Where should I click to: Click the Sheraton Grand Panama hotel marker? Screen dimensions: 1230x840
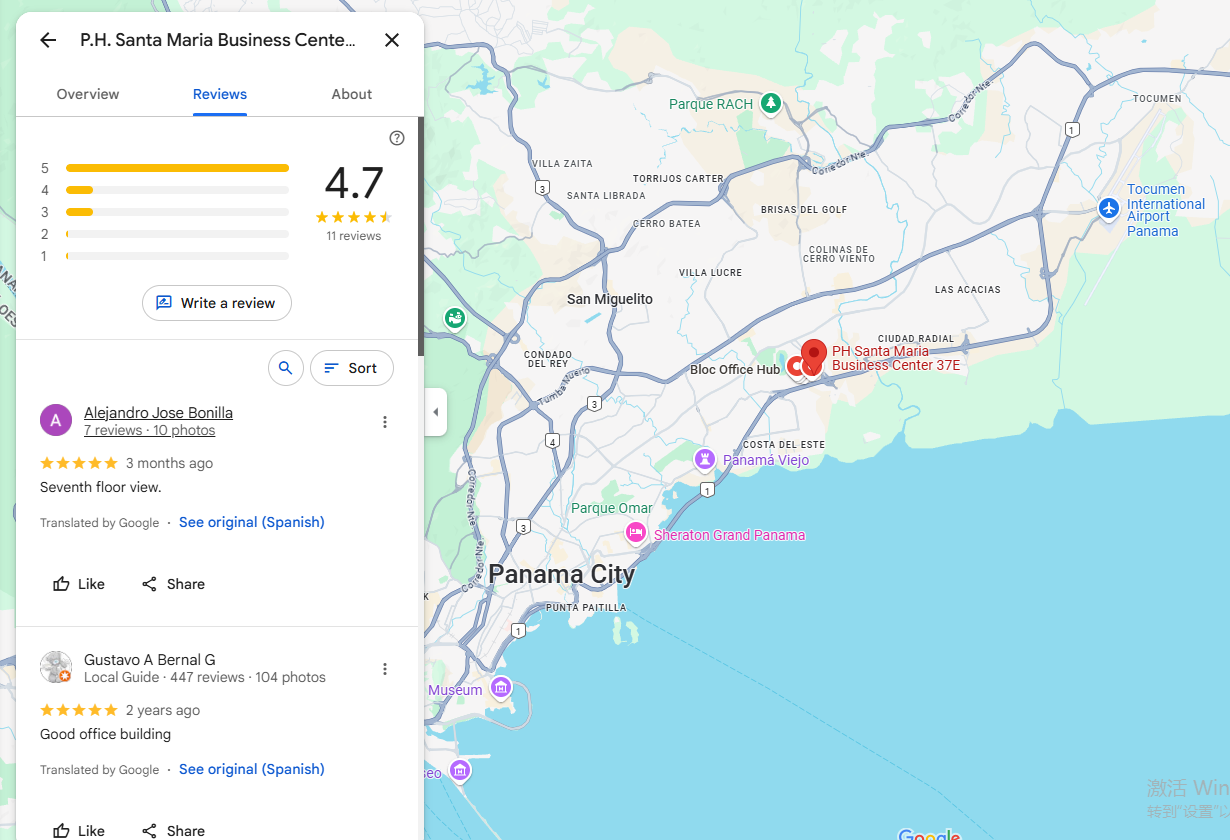click(635, 533)
